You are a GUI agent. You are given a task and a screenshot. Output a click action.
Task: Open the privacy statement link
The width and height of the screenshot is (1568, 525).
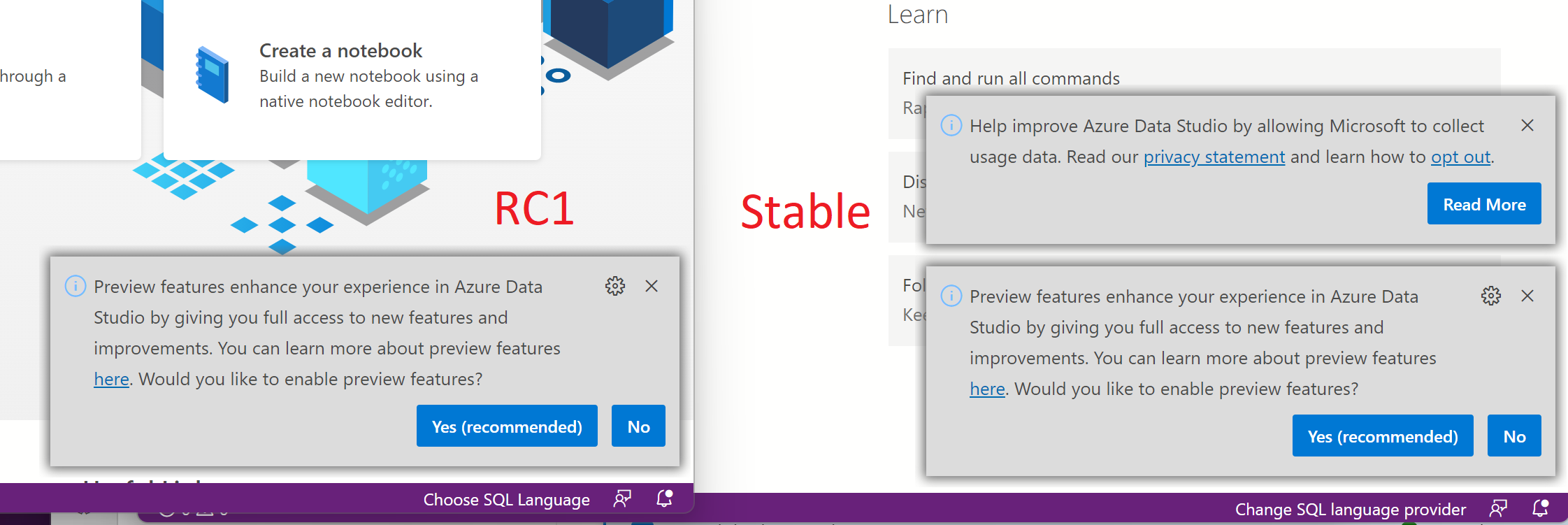tap(1213, 157)
